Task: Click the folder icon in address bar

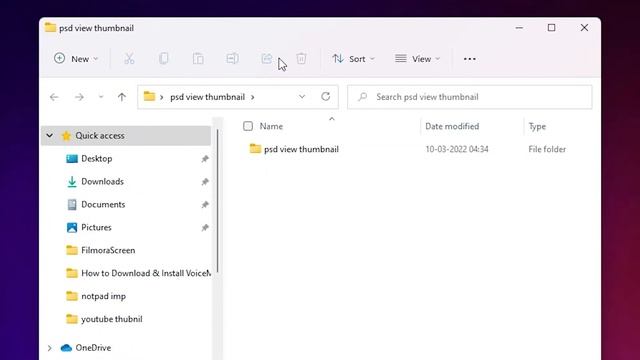Action: [149, 97]
